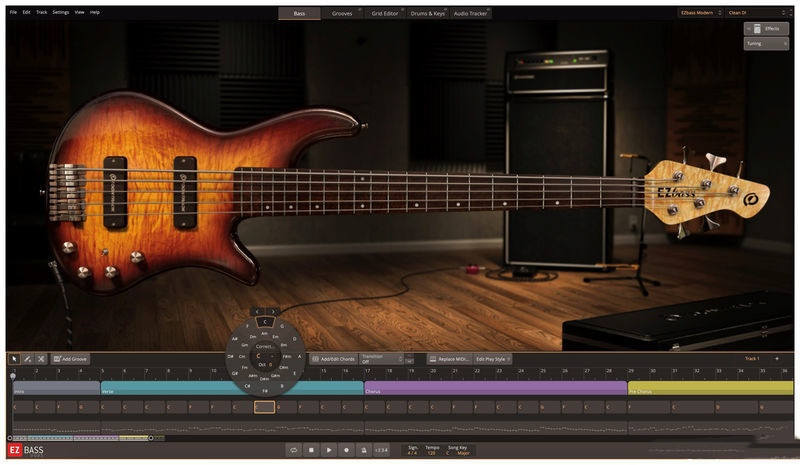Change the song key C
The image size is (800, 465).
coord(448,453)
